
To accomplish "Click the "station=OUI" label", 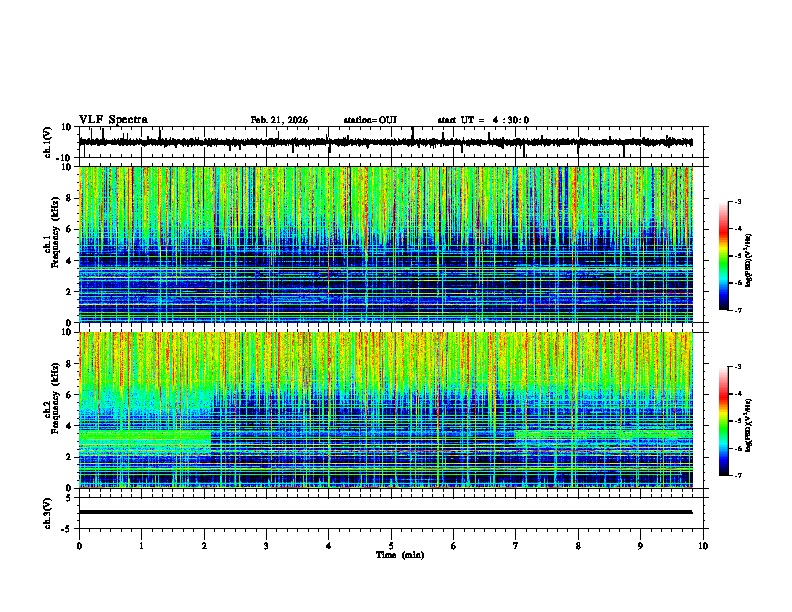I will pyautogui.click(x=370, y=120).
